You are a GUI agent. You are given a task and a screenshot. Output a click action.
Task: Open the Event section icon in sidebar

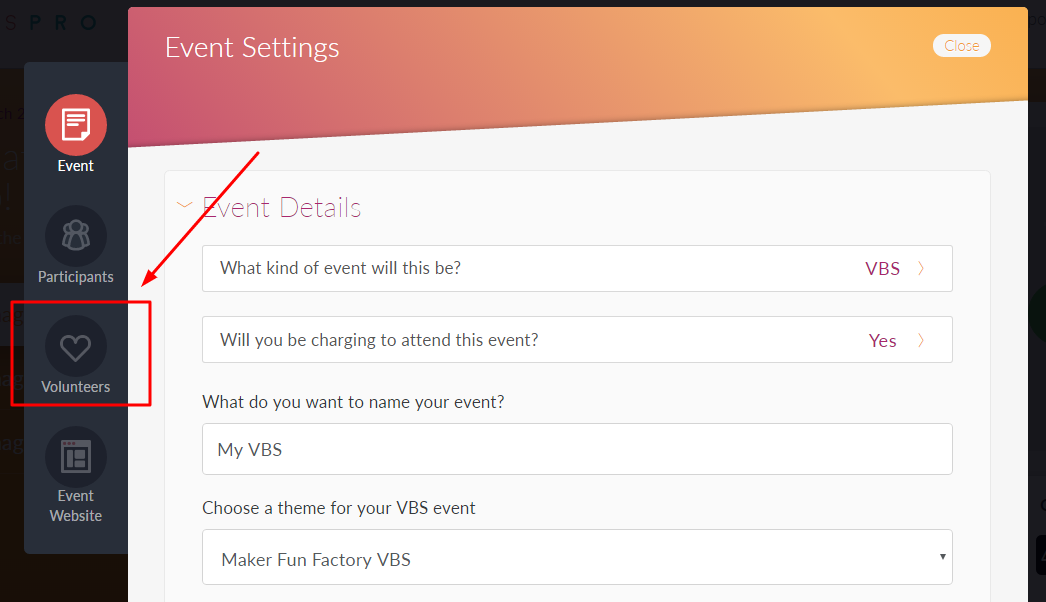[x=76, y=125]
